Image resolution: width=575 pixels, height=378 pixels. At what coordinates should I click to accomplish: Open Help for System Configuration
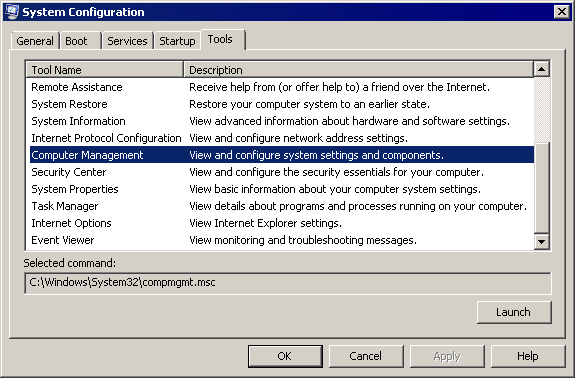pyautogui.click(x=528, y=356)
